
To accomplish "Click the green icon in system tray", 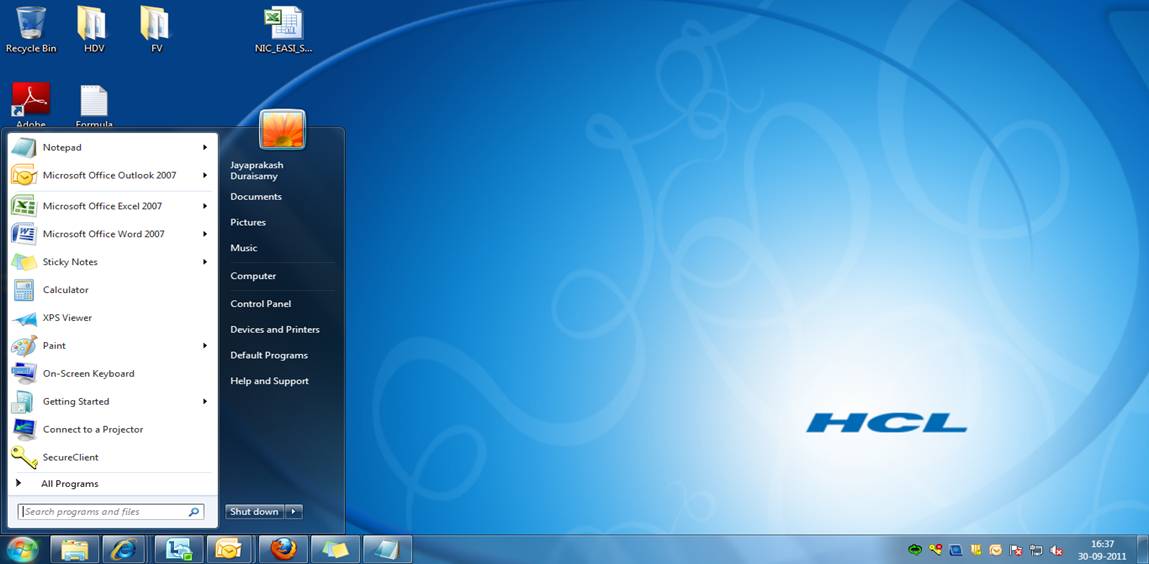I will coord(915,549).
